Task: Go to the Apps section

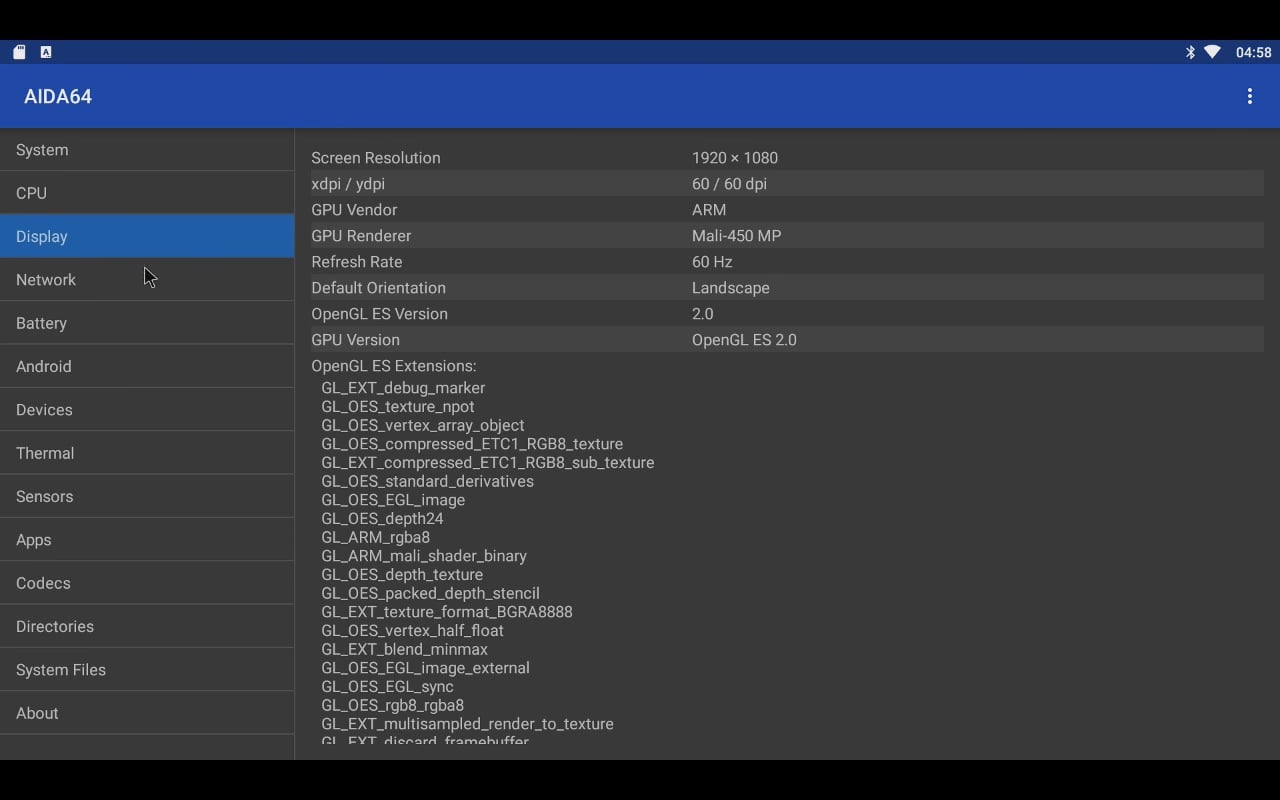Action: 147,540
